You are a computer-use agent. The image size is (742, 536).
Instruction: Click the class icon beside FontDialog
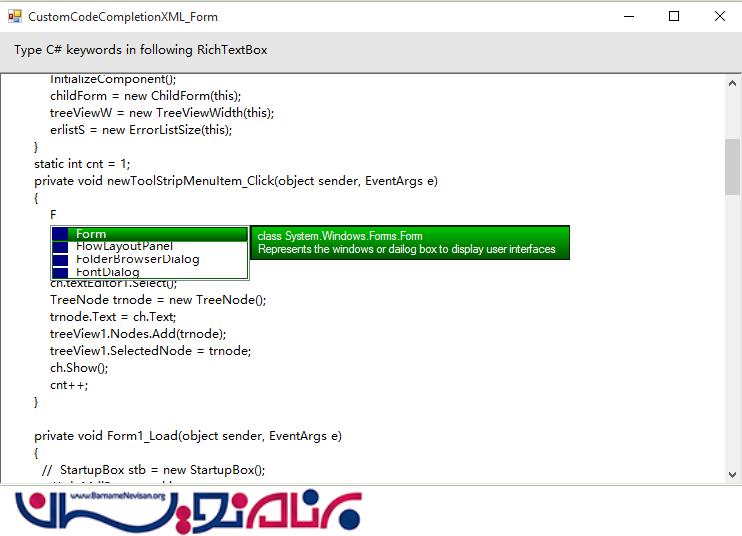(60, 272)
